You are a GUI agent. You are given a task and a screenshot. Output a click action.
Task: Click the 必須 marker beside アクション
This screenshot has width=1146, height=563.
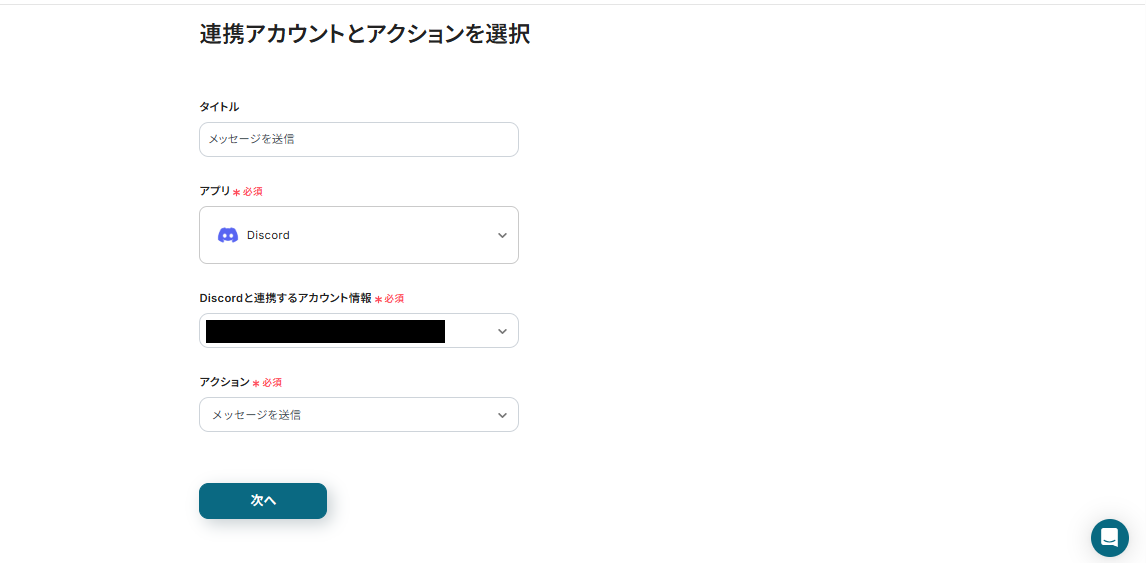tap(271, 383)
